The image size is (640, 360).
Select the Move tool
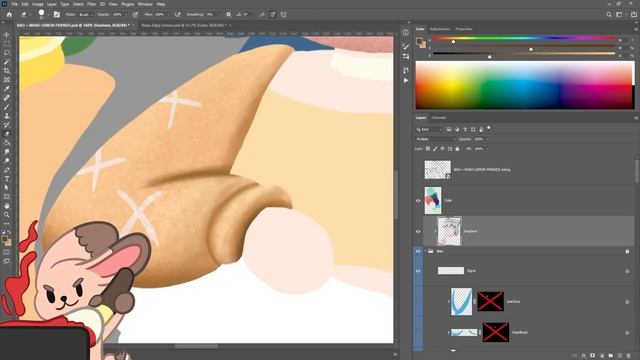7,35
